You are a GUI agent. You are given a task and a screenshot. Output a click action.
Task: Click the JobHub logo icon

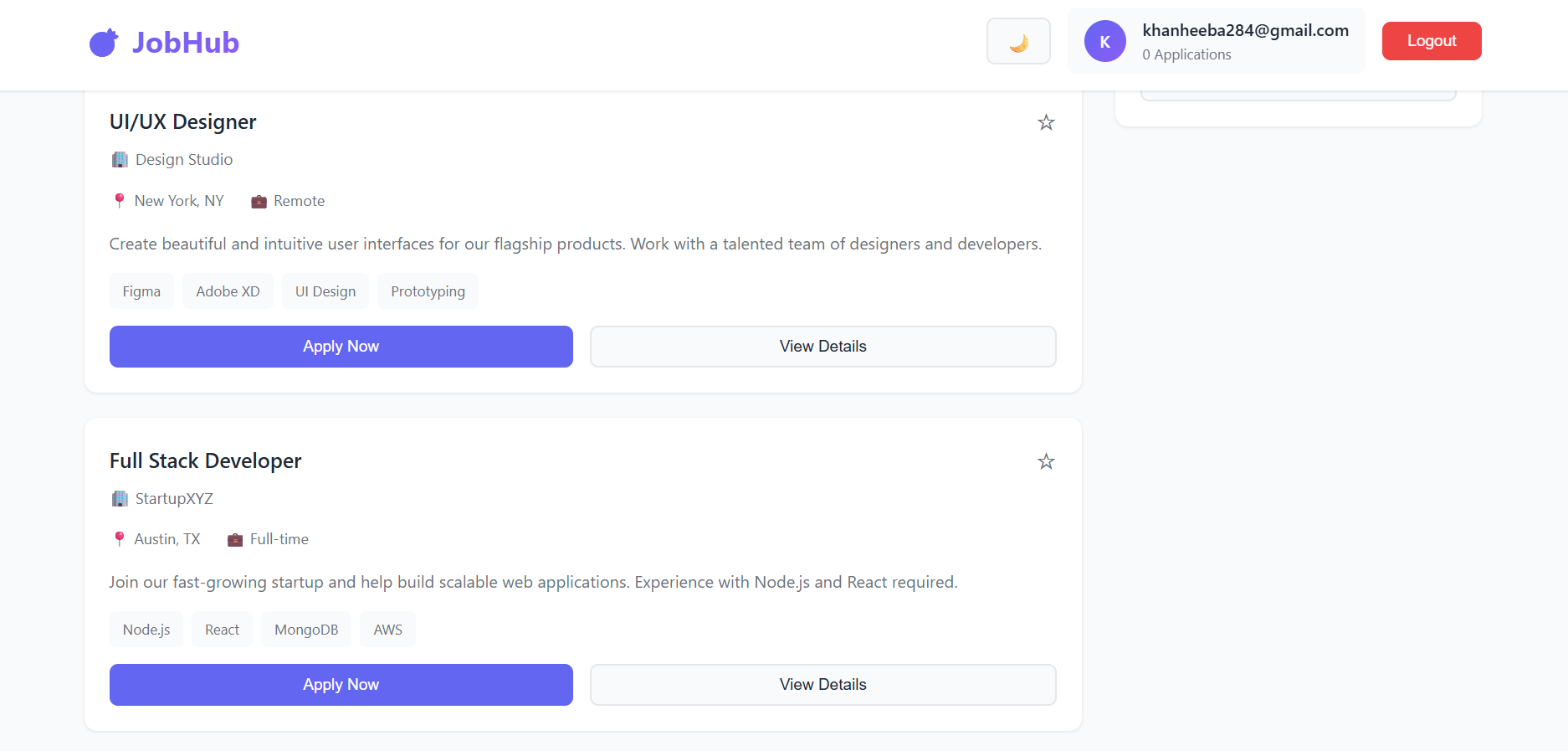click(x=104, y=43)
